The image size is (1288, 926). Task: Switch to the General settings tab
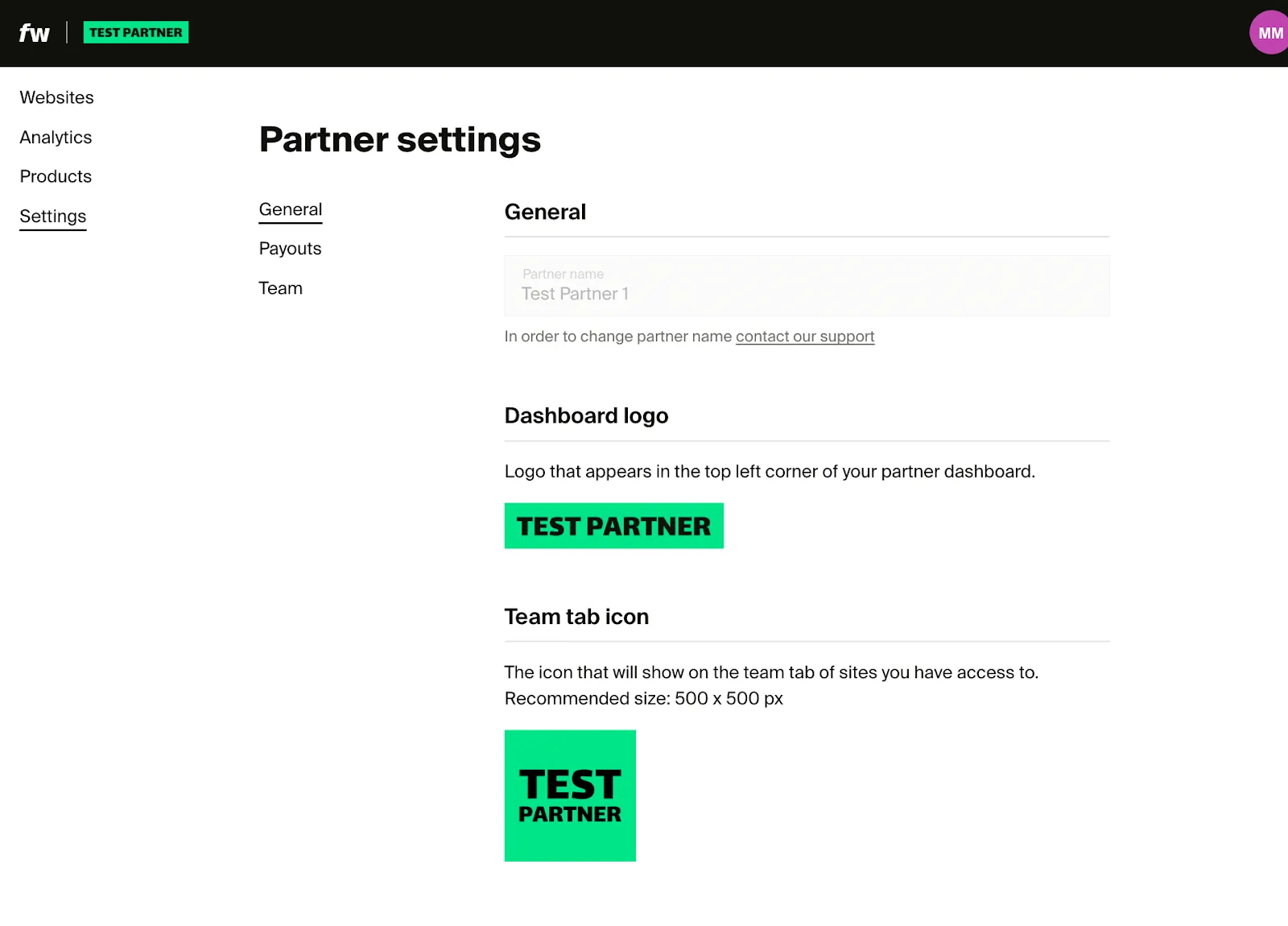coord(291,209)
